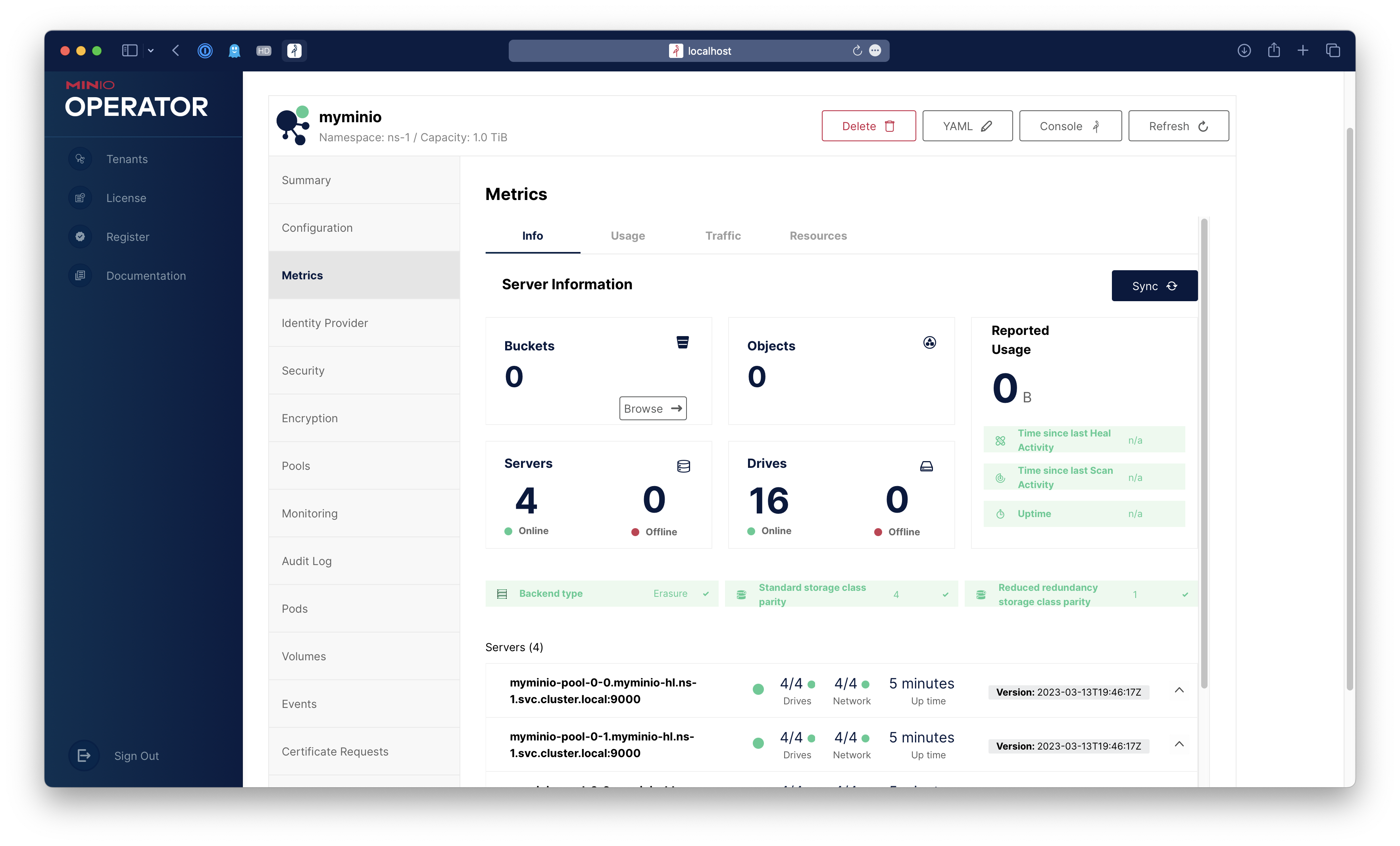The image size is (1400, 846).
Task: Open the Volumes section
Action: coord(363,657)
